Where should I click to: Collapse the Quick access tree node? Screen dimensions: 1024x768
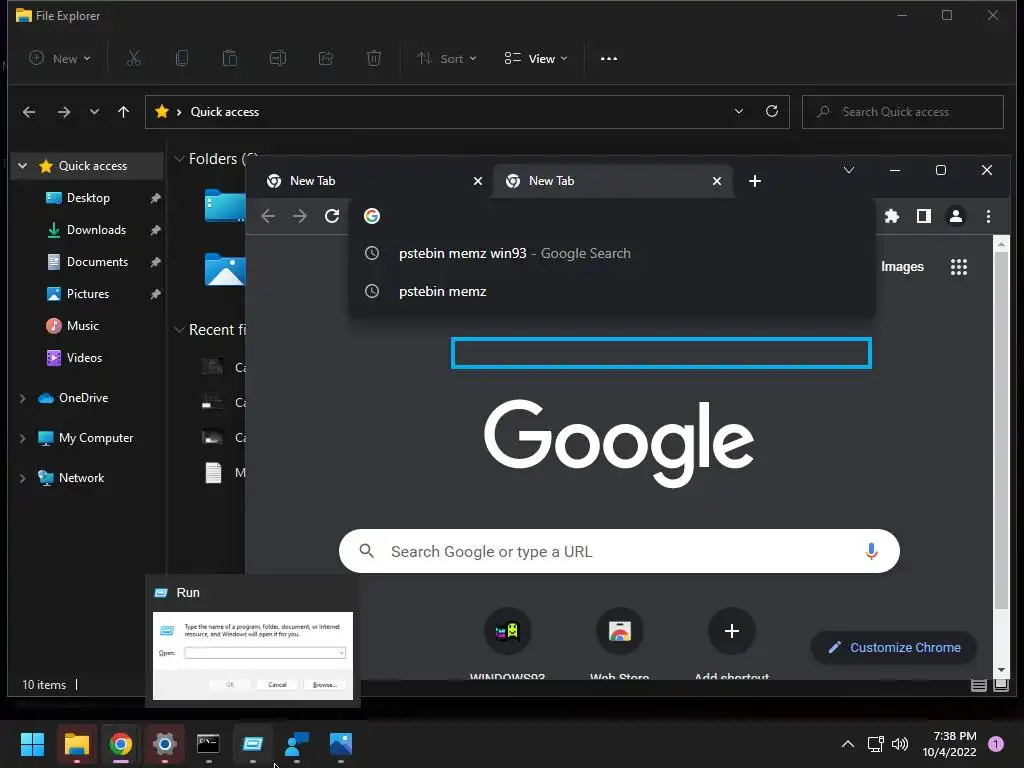(23, 166)
